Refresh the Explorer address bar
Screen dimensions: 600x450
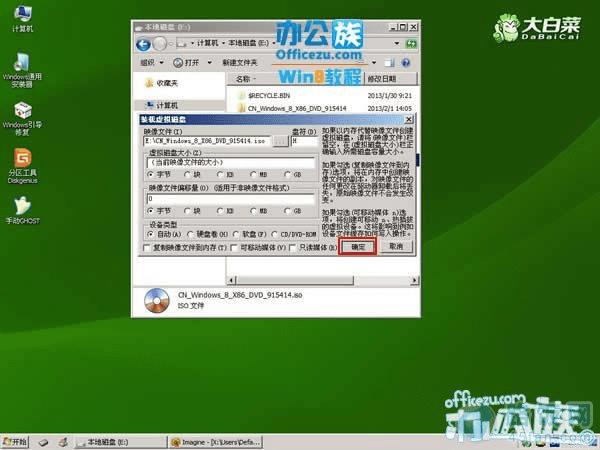pyautogui.click(x=411, y=44)
